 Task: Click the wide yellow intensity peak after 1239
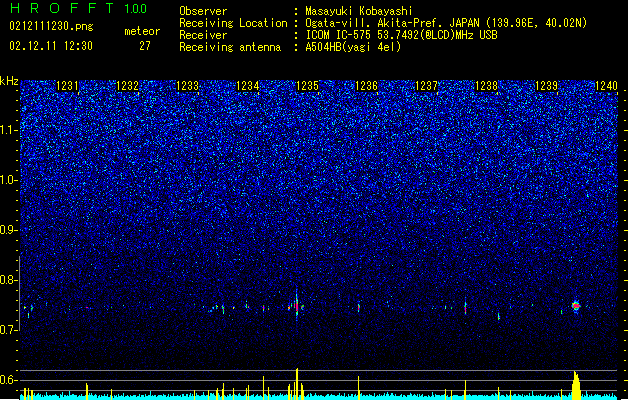576,385
